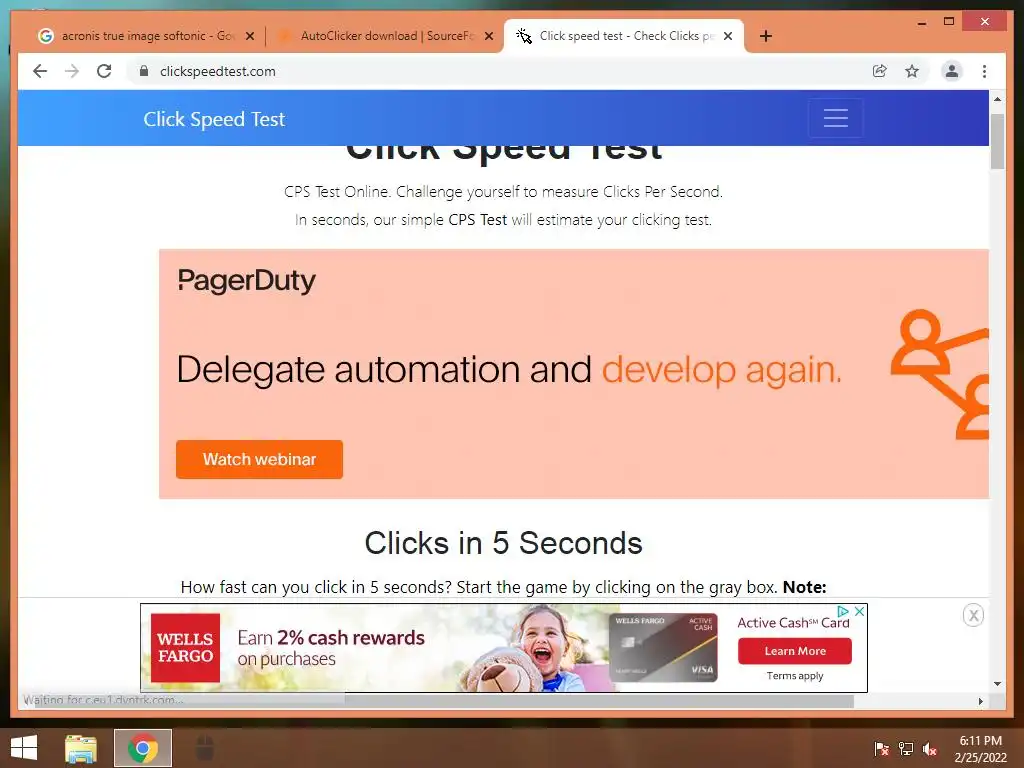The image size is (1024, 768).
Task: Click 'Earn 2% cash rewards' ad text
Action: [331, 637]
